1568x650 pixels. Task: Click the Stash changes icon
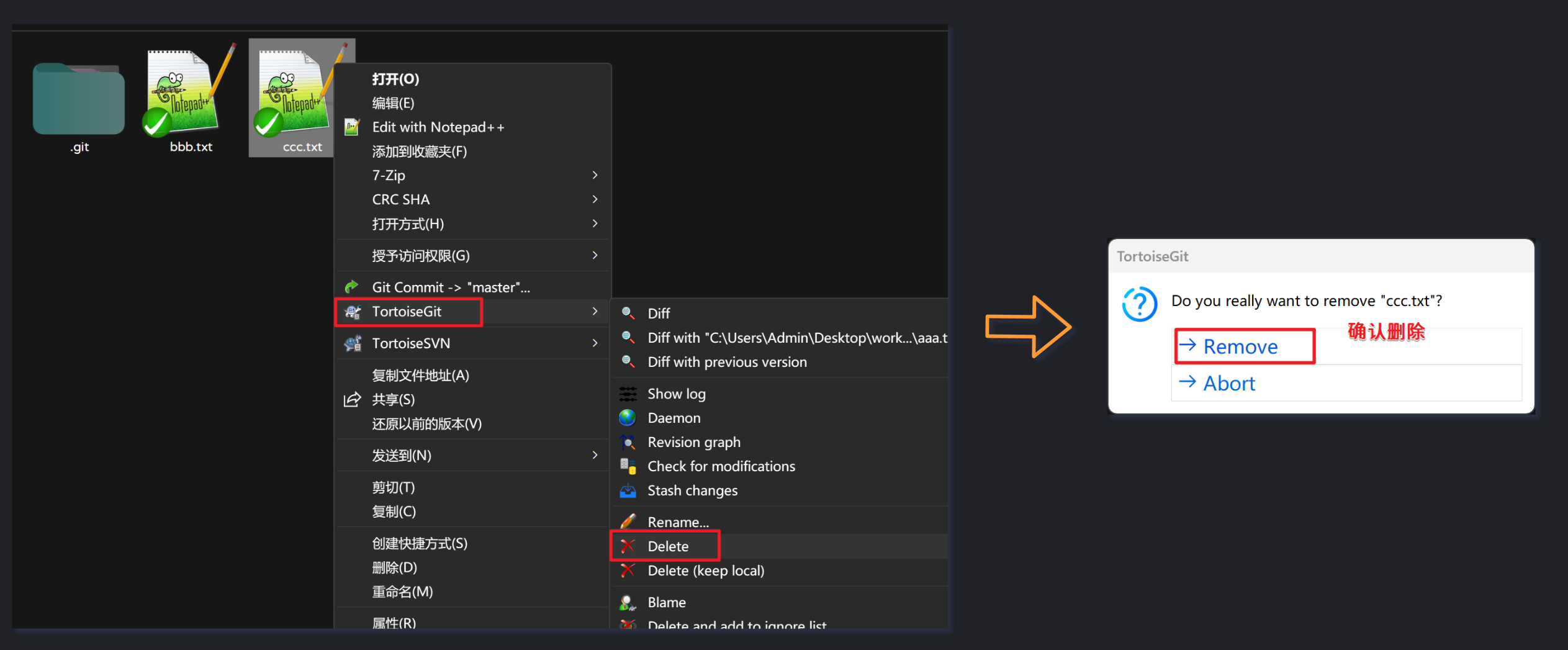(628, 490)
